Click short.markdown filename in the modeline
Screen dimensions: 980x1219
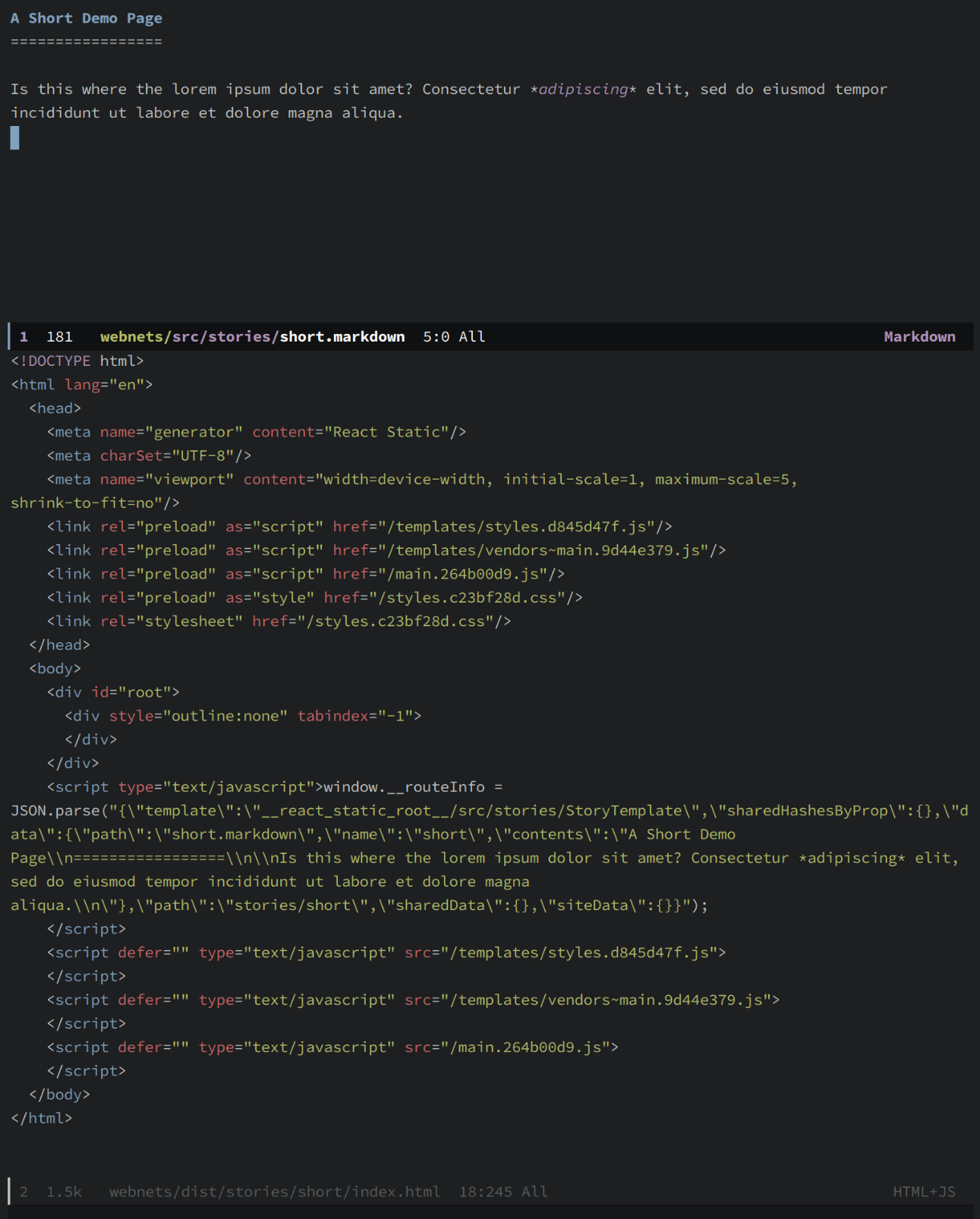tap(342, 337)
